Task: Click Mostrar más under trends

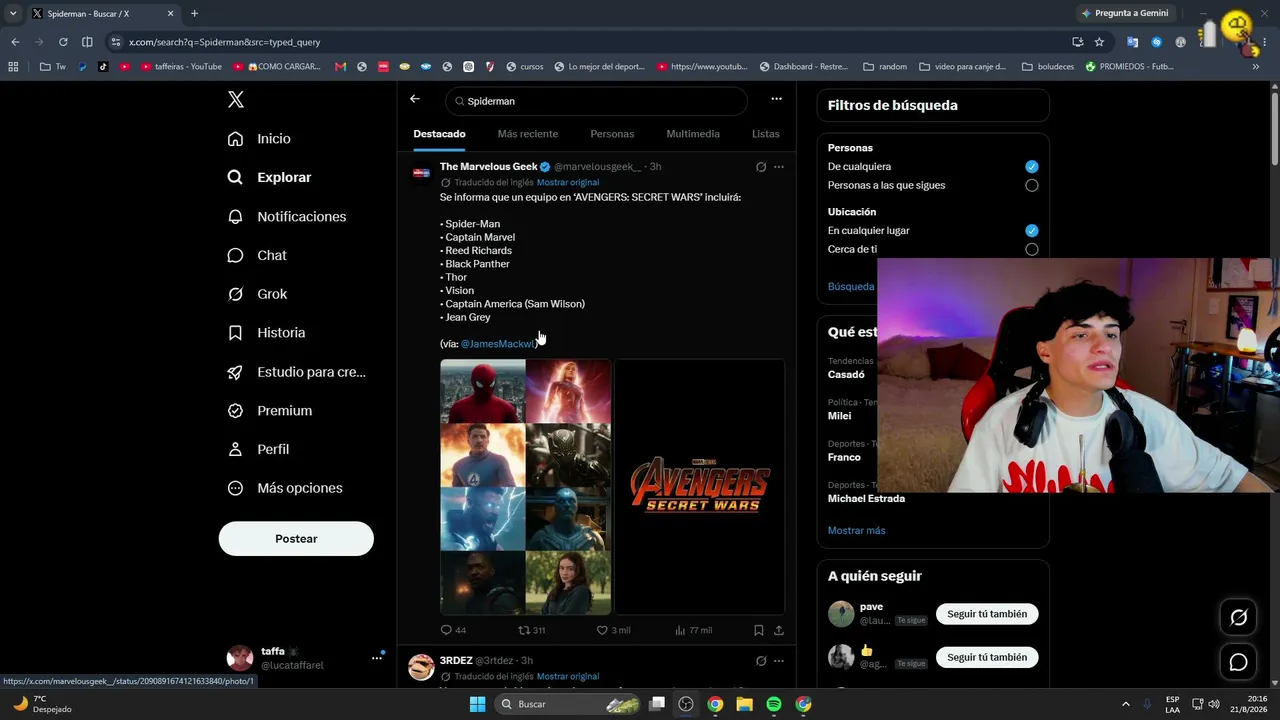Action: (x=856, y=531)
